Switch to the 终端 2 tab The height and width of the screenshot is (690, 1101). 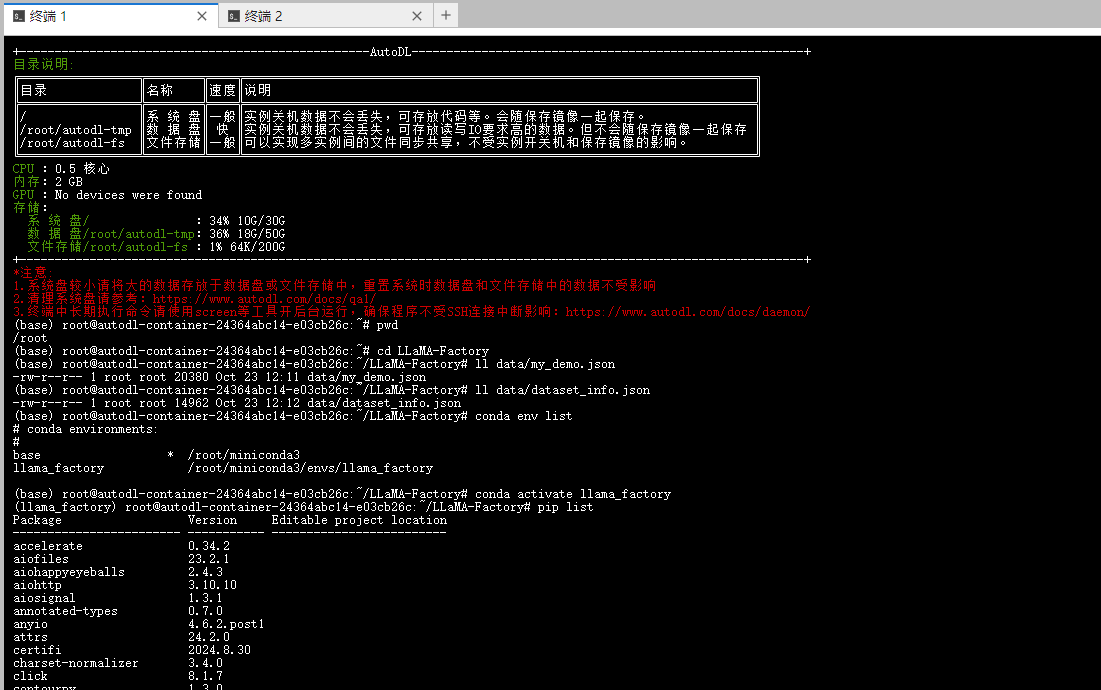click(264, 16)
